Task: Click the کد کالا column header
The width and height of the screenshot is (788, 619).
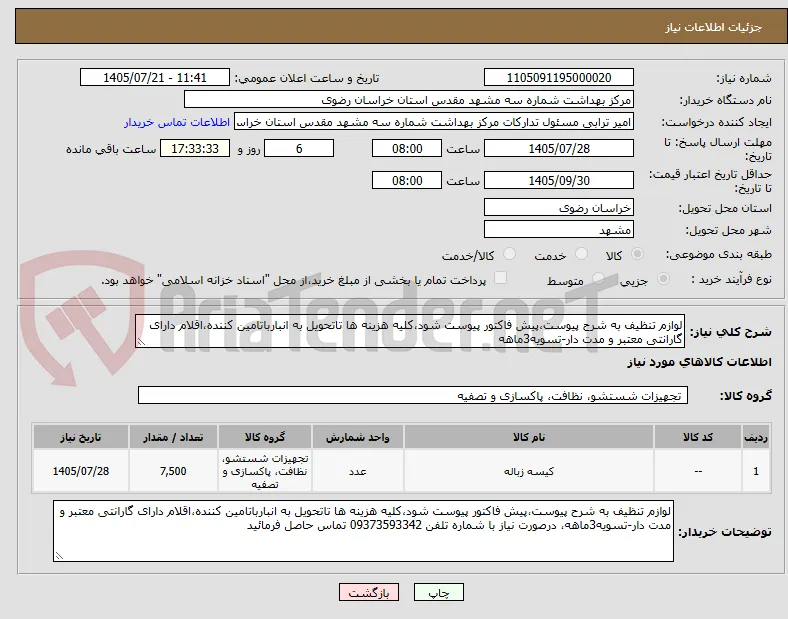Action: [698, 437]
